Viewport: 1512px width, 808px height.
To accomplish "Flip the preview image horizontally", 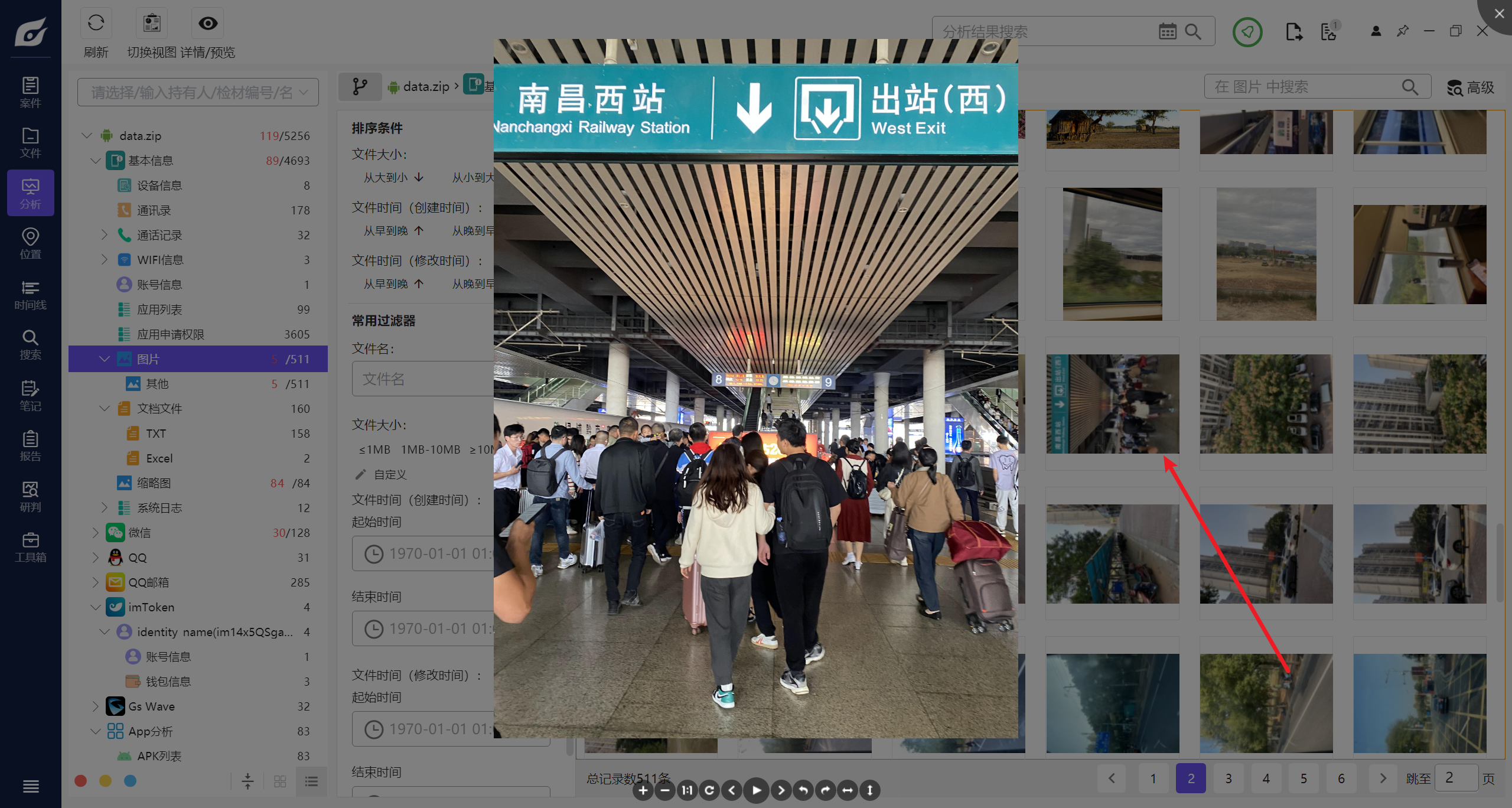I will pyautogui.click(x=848, y=790).
